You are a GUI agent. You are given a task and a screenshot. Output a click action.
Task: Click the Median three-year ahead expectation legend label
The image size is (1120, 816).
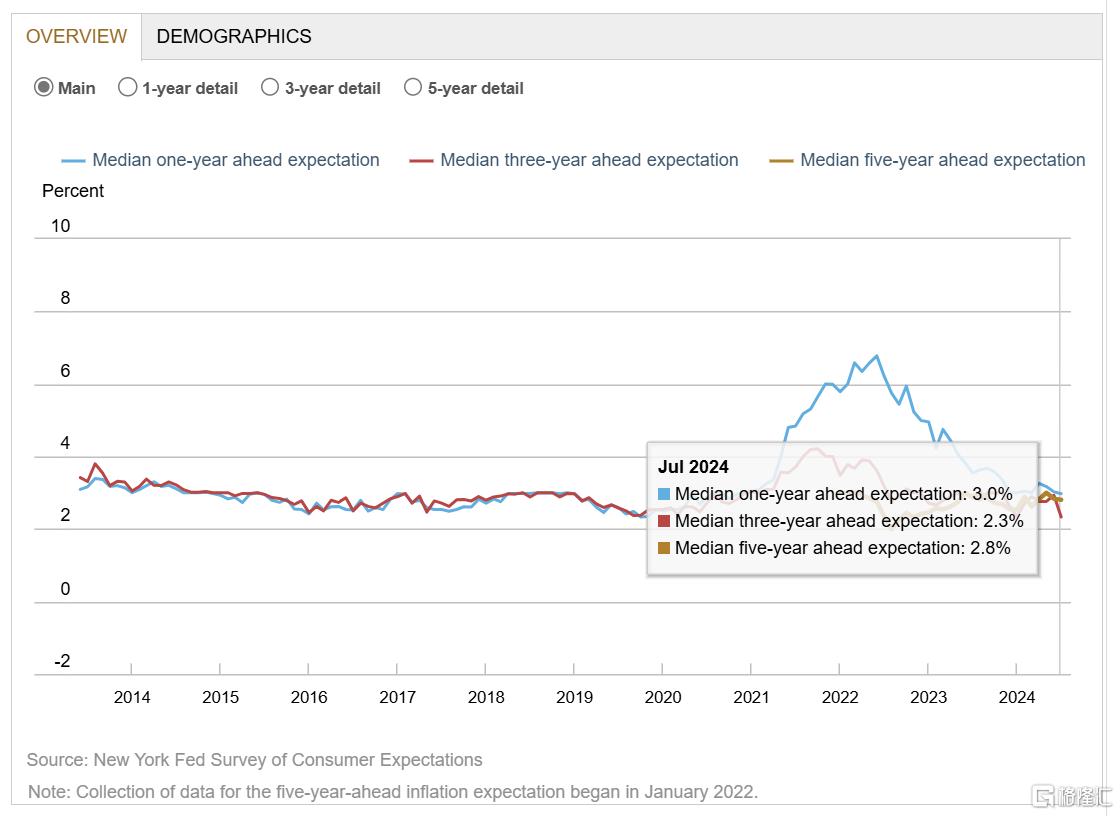coord(589,160)
